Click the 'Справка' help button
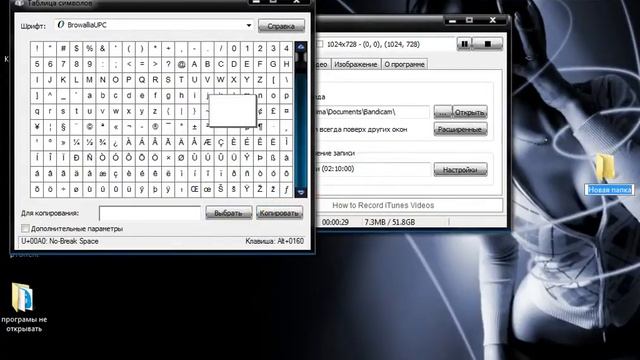This screenshot has height=360, width=640. coord(281,26)
